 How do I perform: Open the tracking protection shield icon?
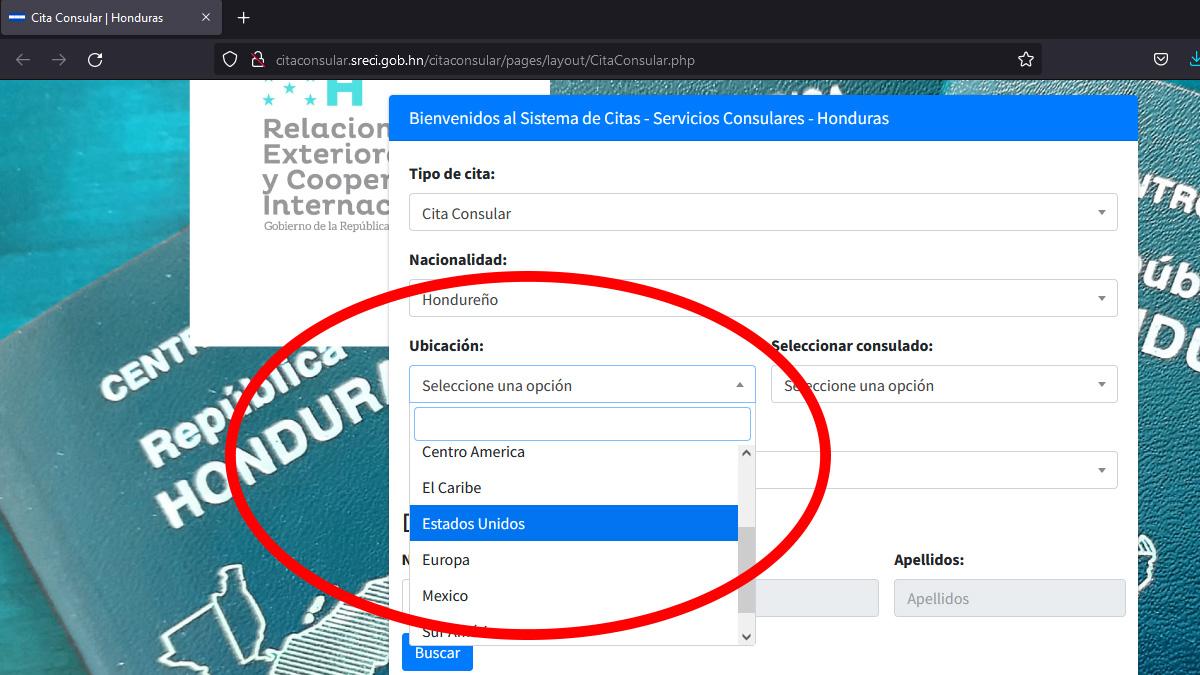pos(230,60)
